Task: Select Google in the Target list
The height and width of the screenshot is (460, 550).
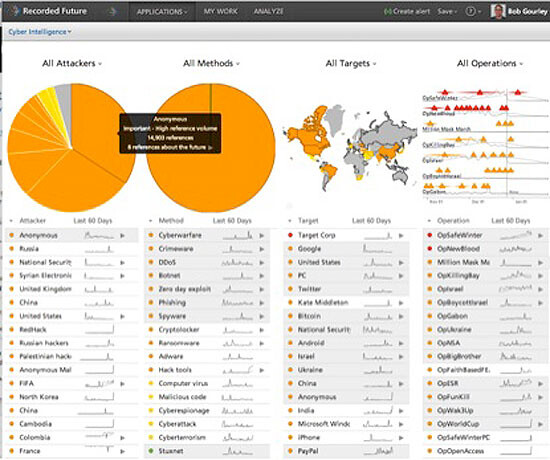Action: click(309, 249)
